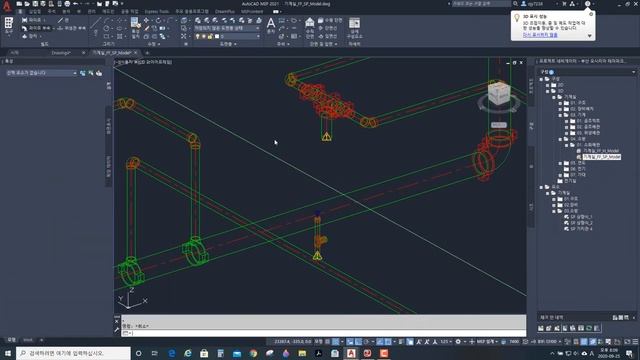Click the house-shaped section icon in 단면 및 입면 panel
Image resolution: width=640 pixels, height=360 pixels.
[310, 22]
